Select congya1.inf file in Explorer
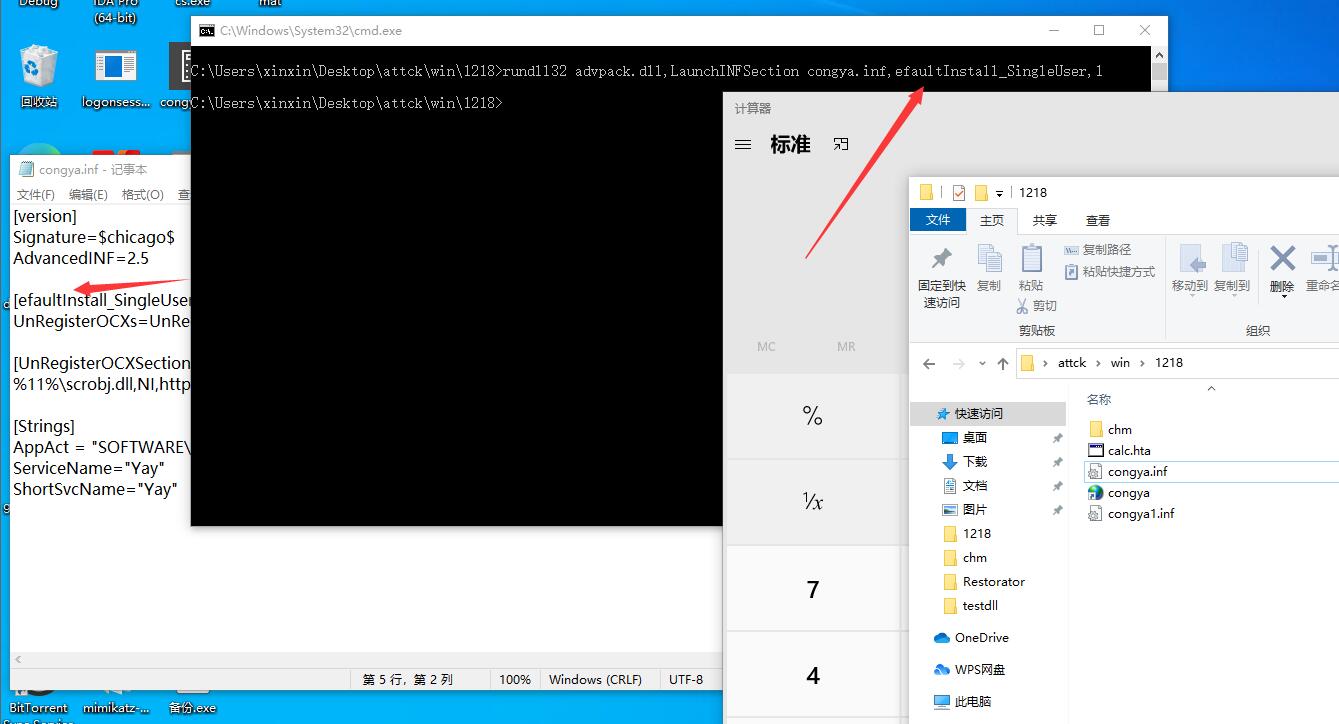Viewport: 1339px width, 724px height. [x=1131, y=514]
